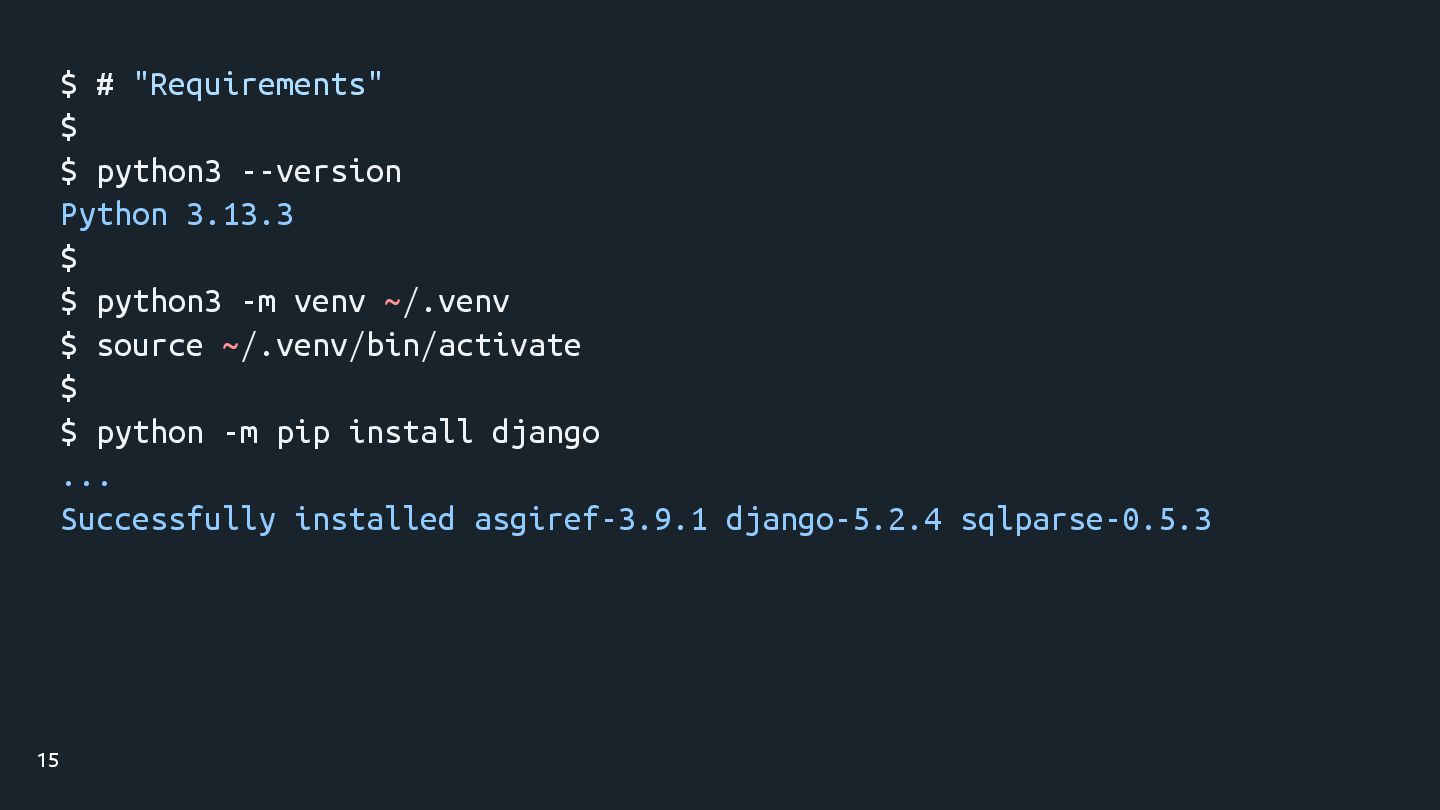This screenshot has height=810, width=1440.
Task: Click the empty prompt after Python version output
Action: pos(69,258)
